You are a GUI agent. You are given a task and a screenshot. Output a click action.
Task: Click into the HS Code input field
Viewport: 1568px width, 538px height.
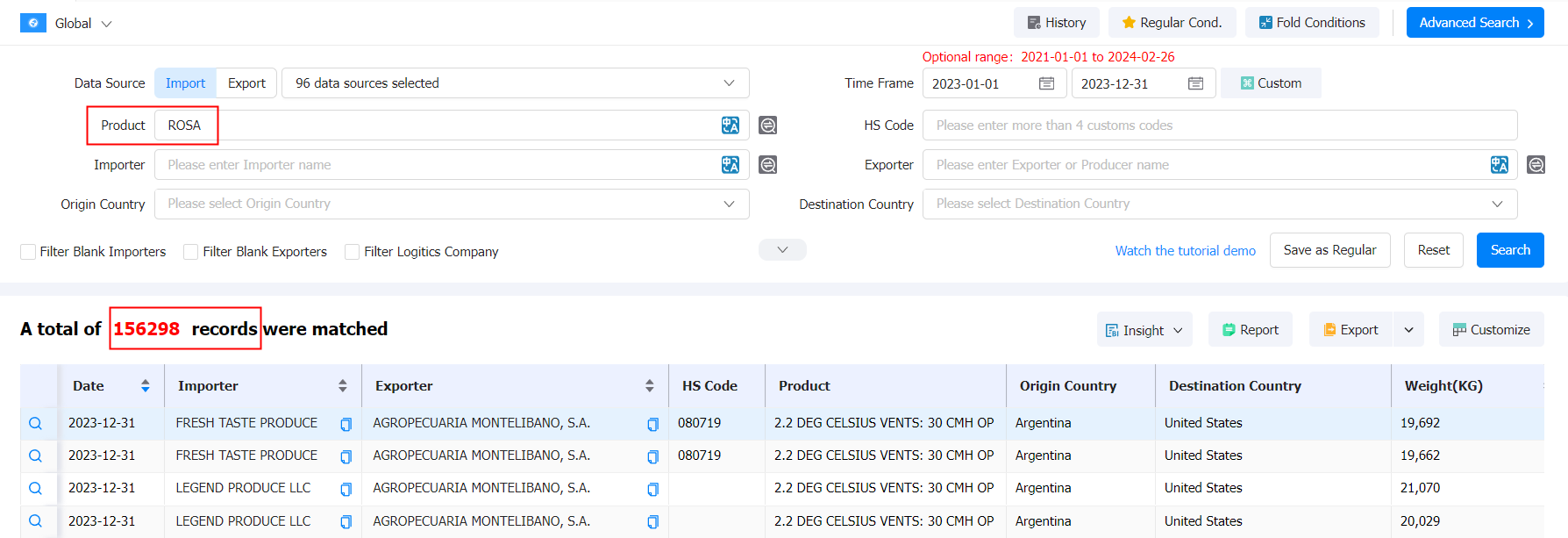[x=1219, y=126]
